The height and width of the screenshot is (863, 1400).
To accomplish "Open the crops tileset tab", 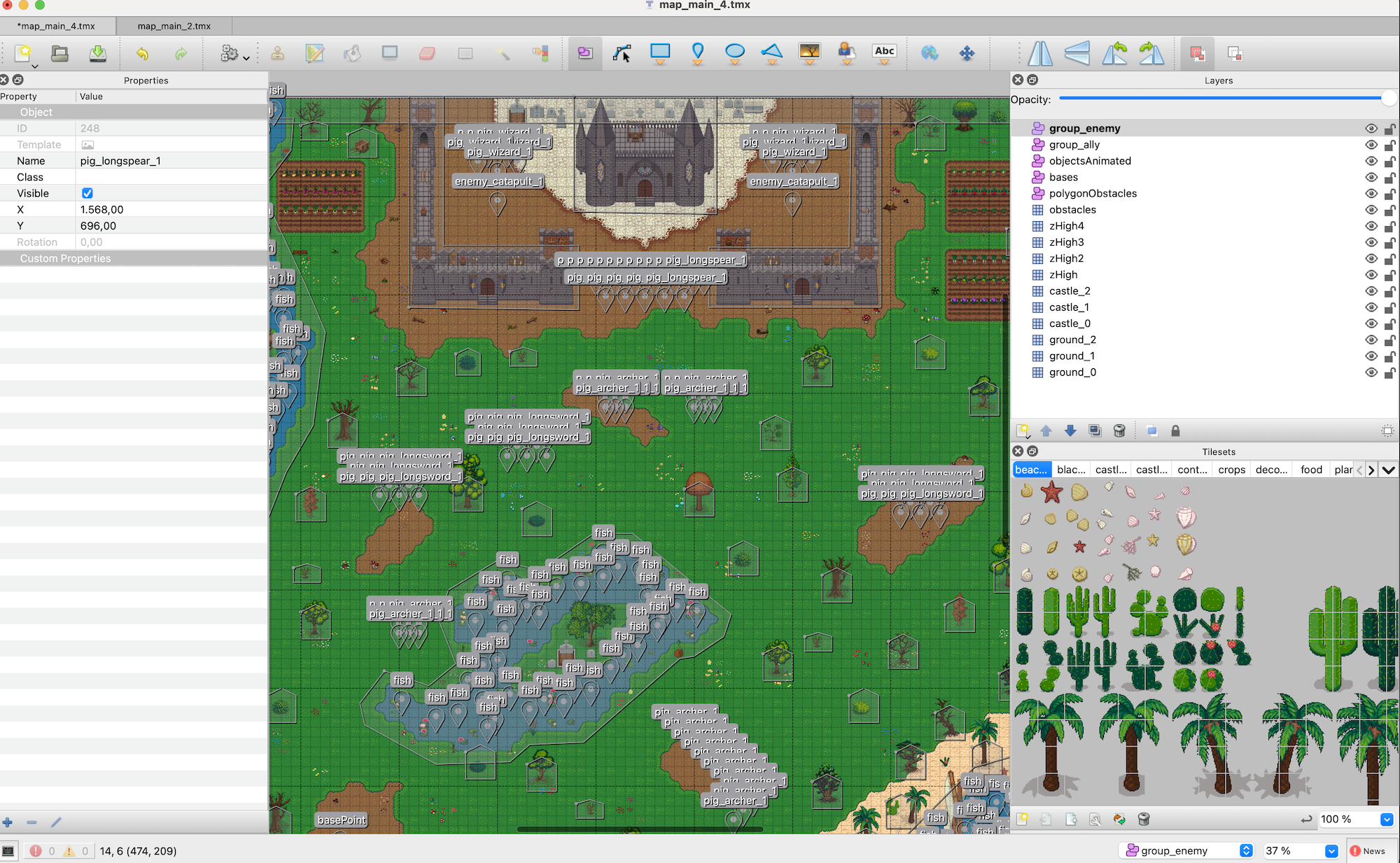I will coord(1231,470).
